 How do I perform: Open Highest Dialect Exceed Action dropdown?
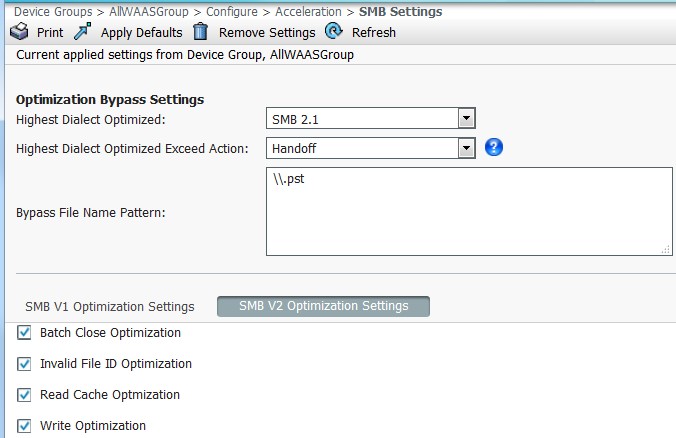pos(465,148)
